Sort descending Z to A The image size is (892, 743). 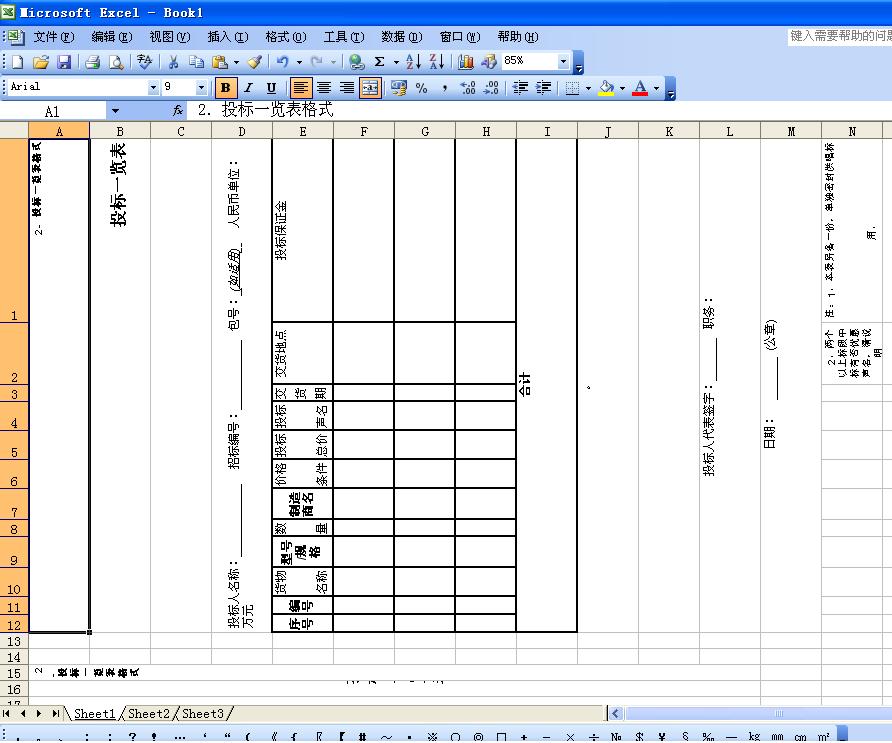click(437, 61)
